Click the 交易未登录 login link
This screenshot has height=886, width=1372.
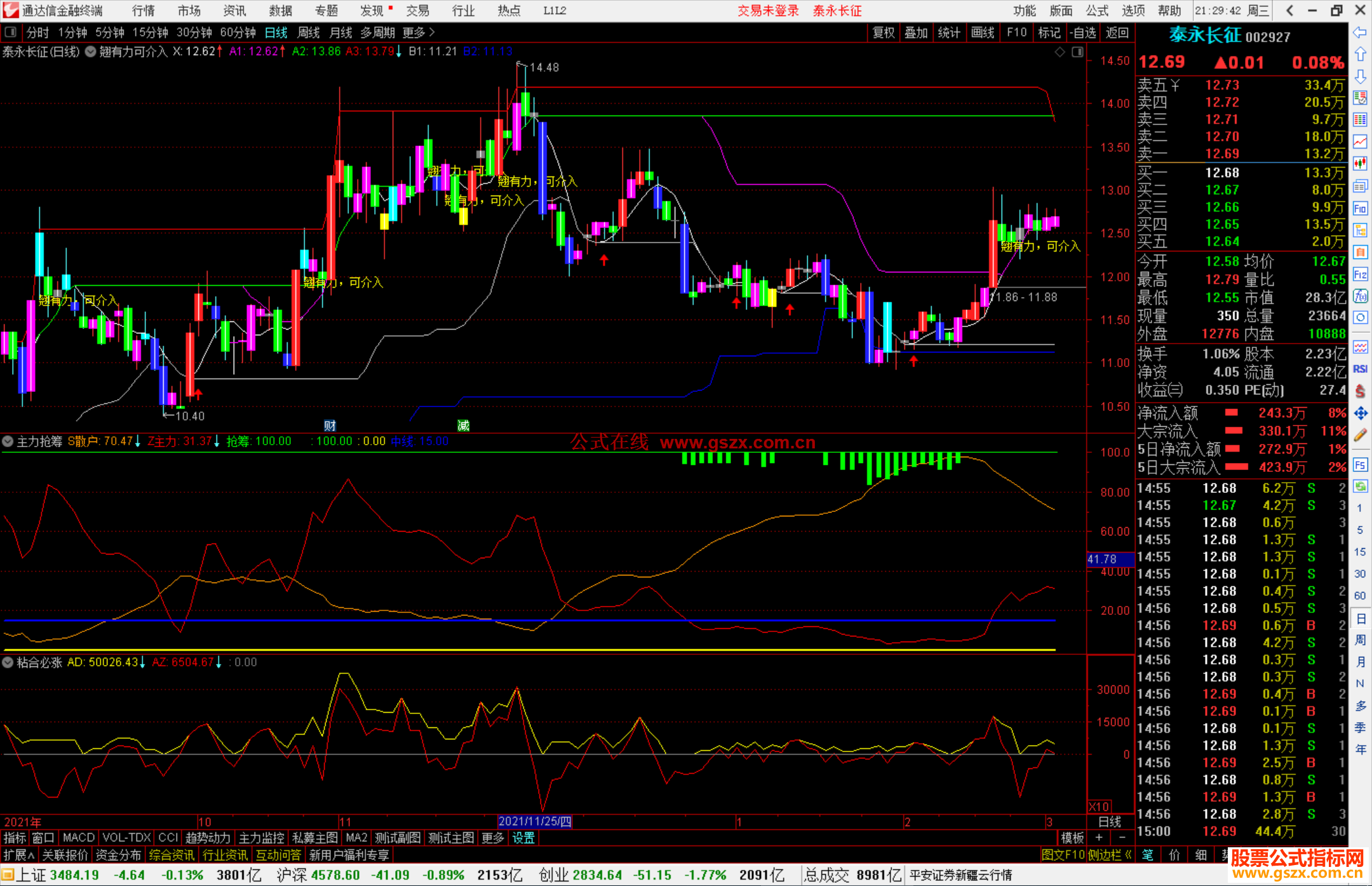[x=769, y=10]
